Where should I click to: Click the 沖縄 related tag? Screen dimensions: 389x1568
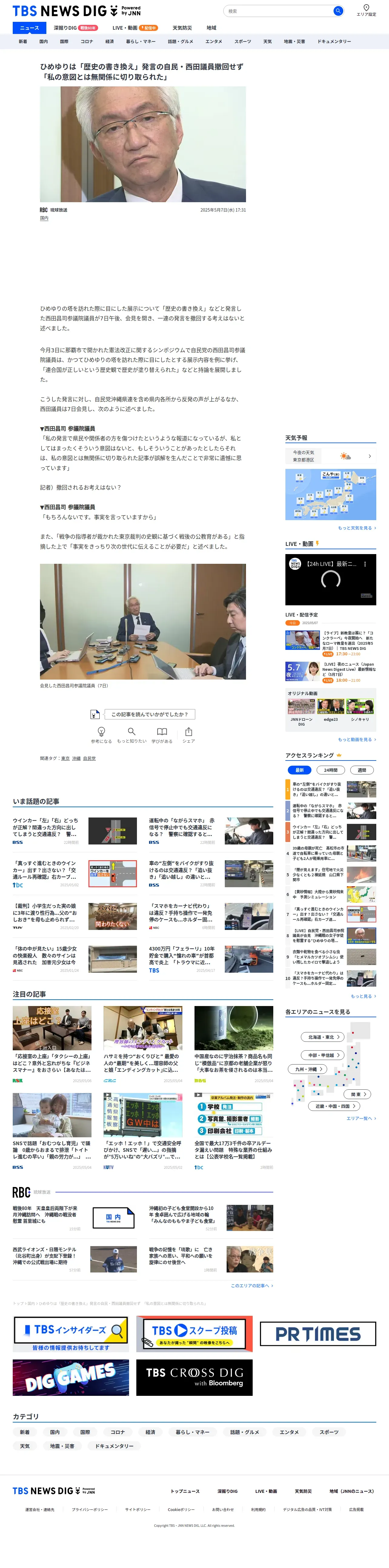[76, 758]
